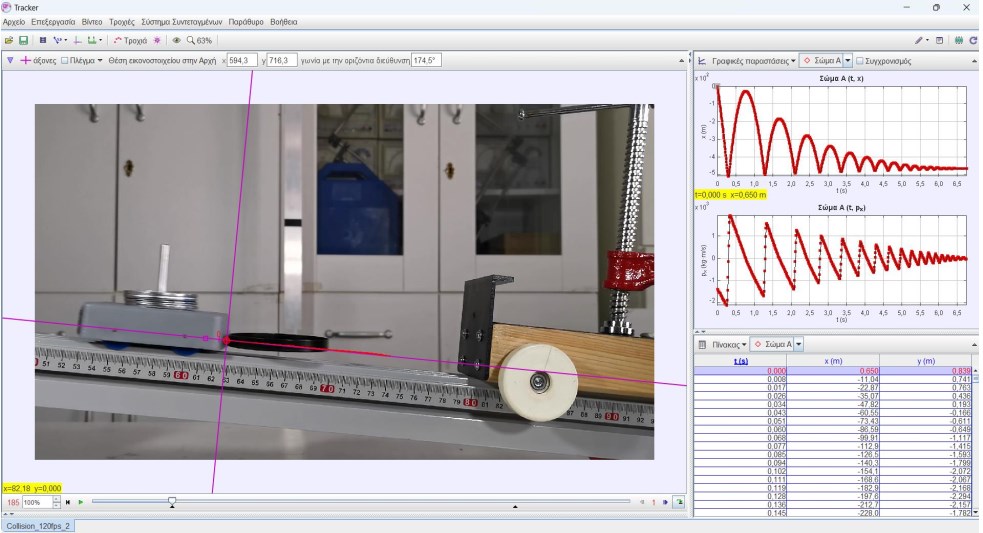Click the open file folder icon

(x=9, y=41)
